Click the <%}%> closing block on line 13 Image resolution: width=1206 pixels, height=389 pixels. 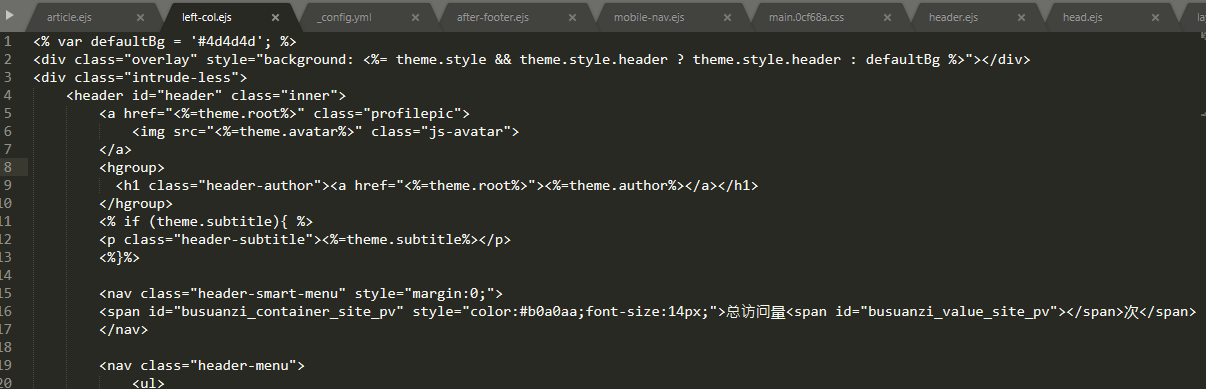click(x=120, y=257)
